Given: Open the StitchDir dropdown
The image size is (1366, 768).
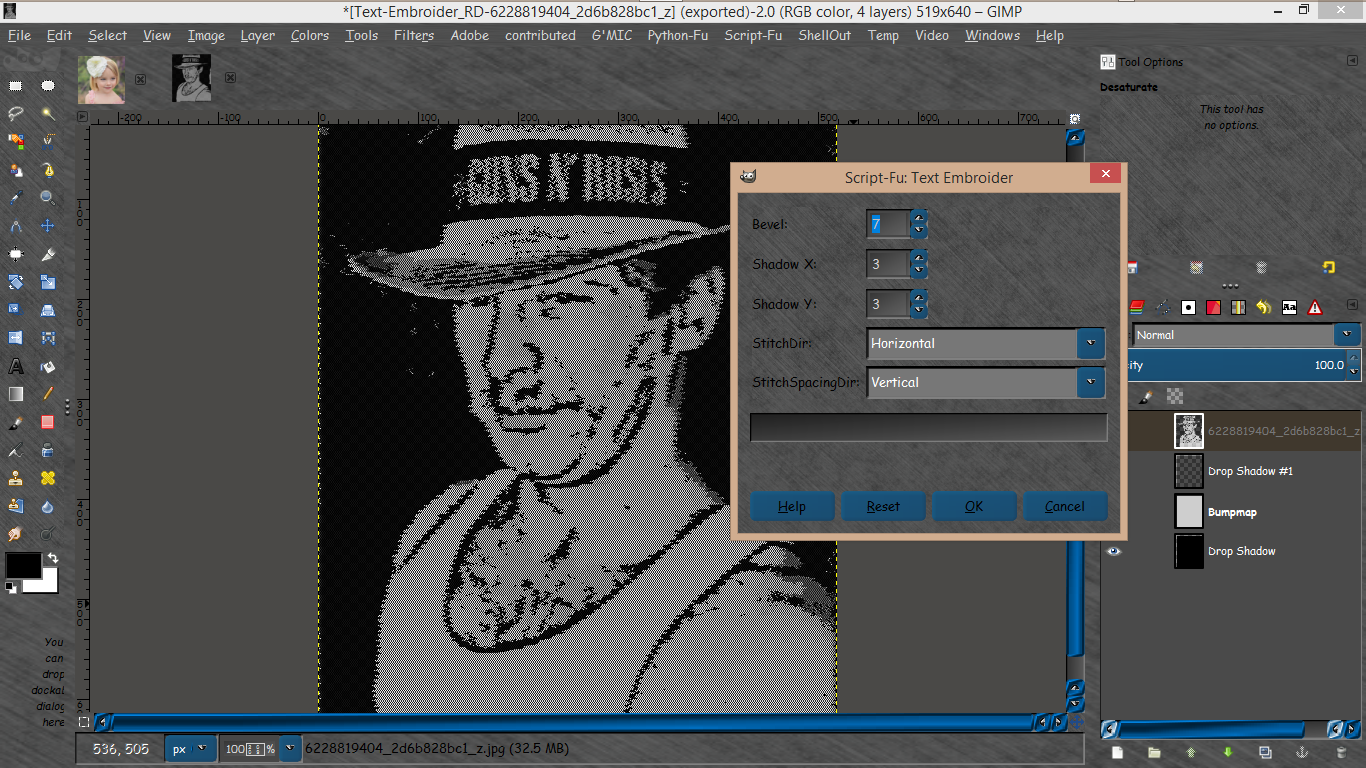Looking at the screenshot, I should (986, 343).
